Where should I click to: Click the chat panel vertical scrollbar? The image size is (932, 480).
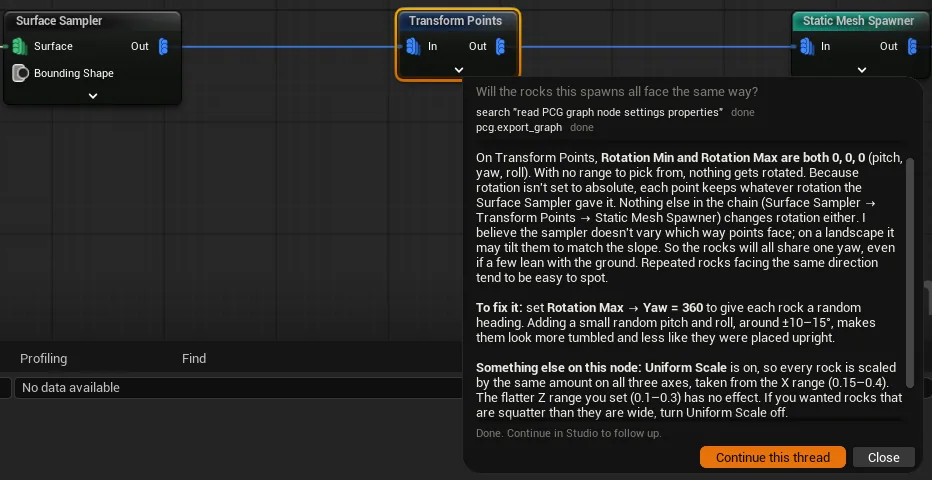(909, 273)
